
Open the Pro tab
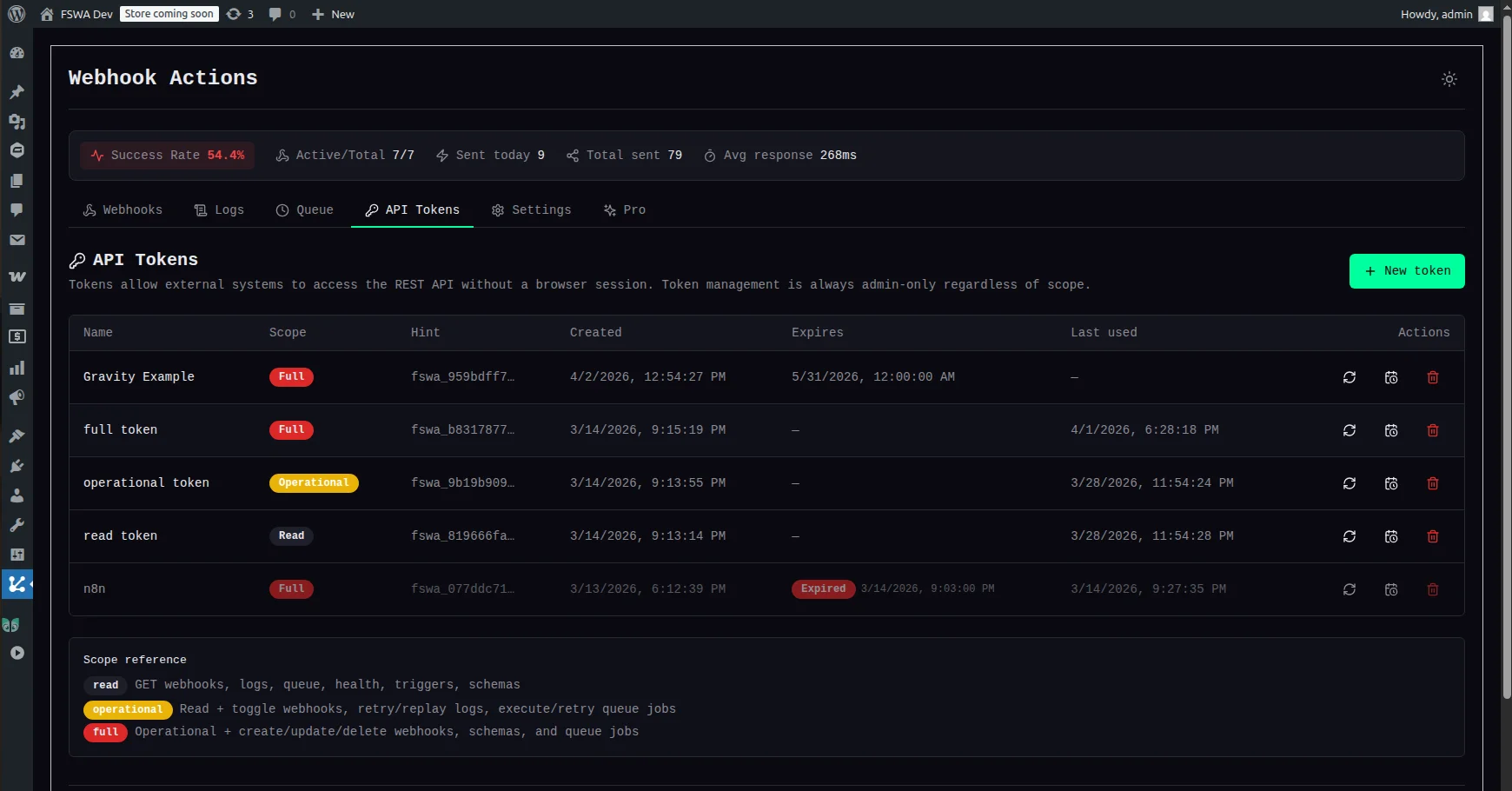[x=625, y=210]
